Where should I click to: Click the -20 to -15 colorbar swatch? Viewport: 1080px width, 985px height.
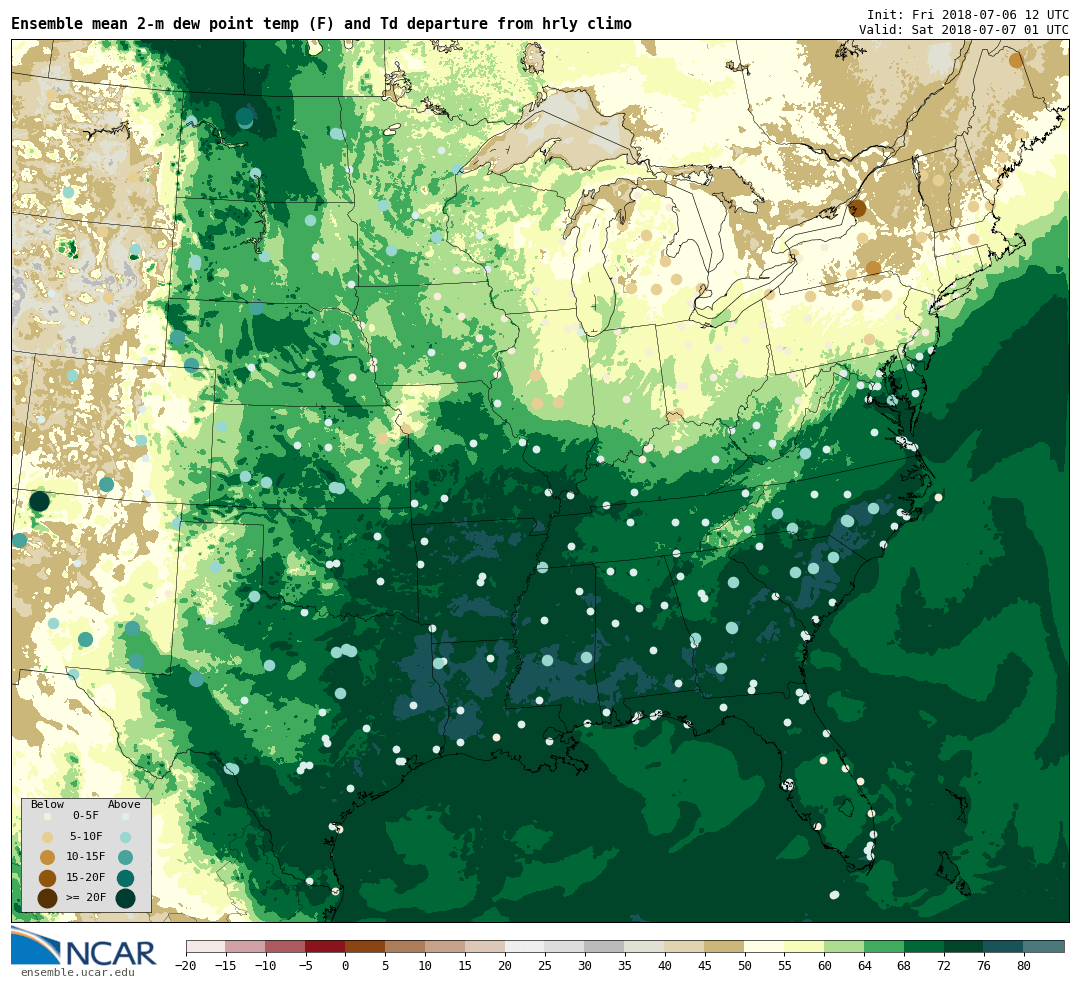click(206, 946)
